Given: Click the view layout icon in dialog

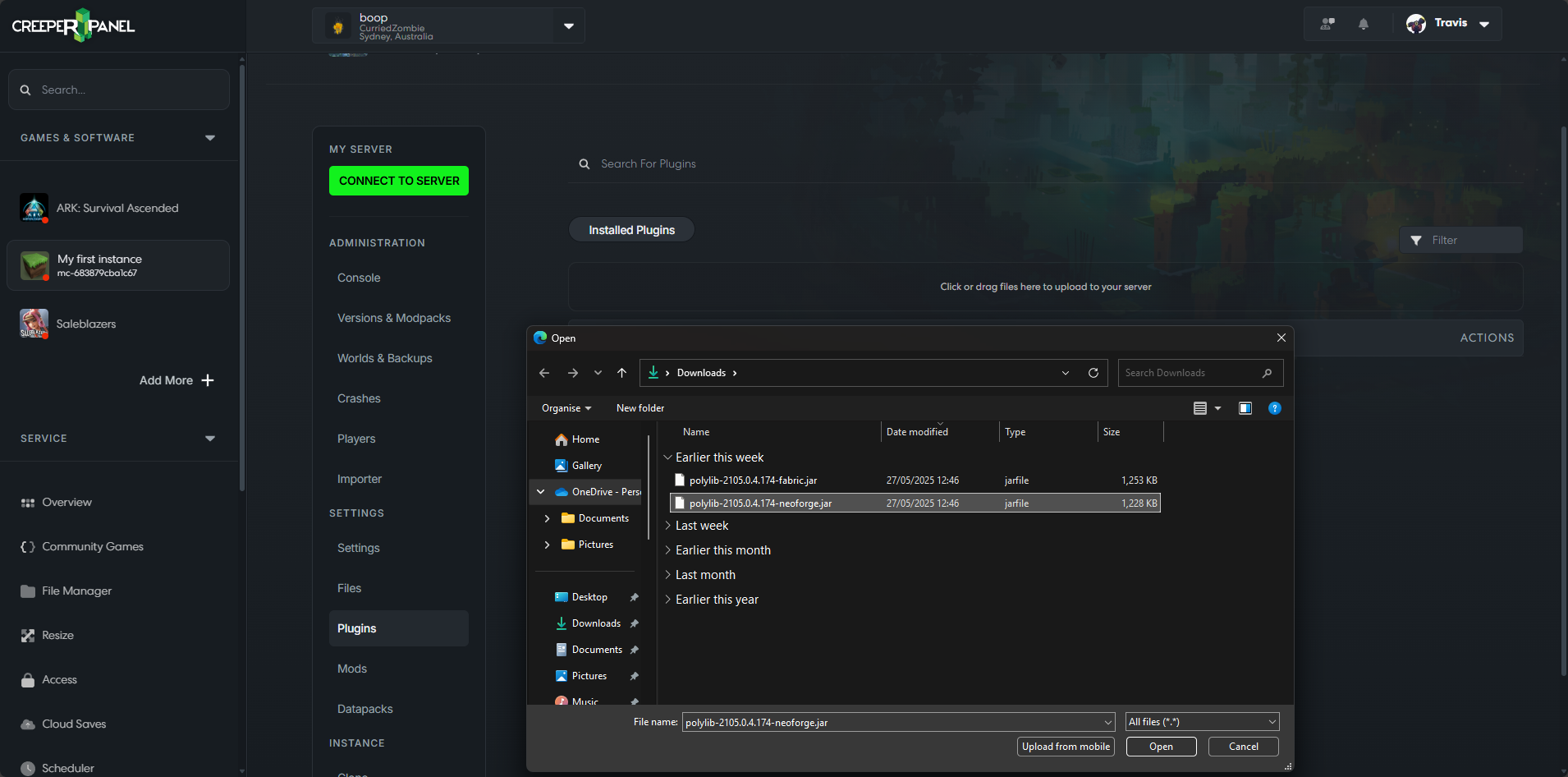Looking at the screenshot, I should click(x=1200, y=408).
